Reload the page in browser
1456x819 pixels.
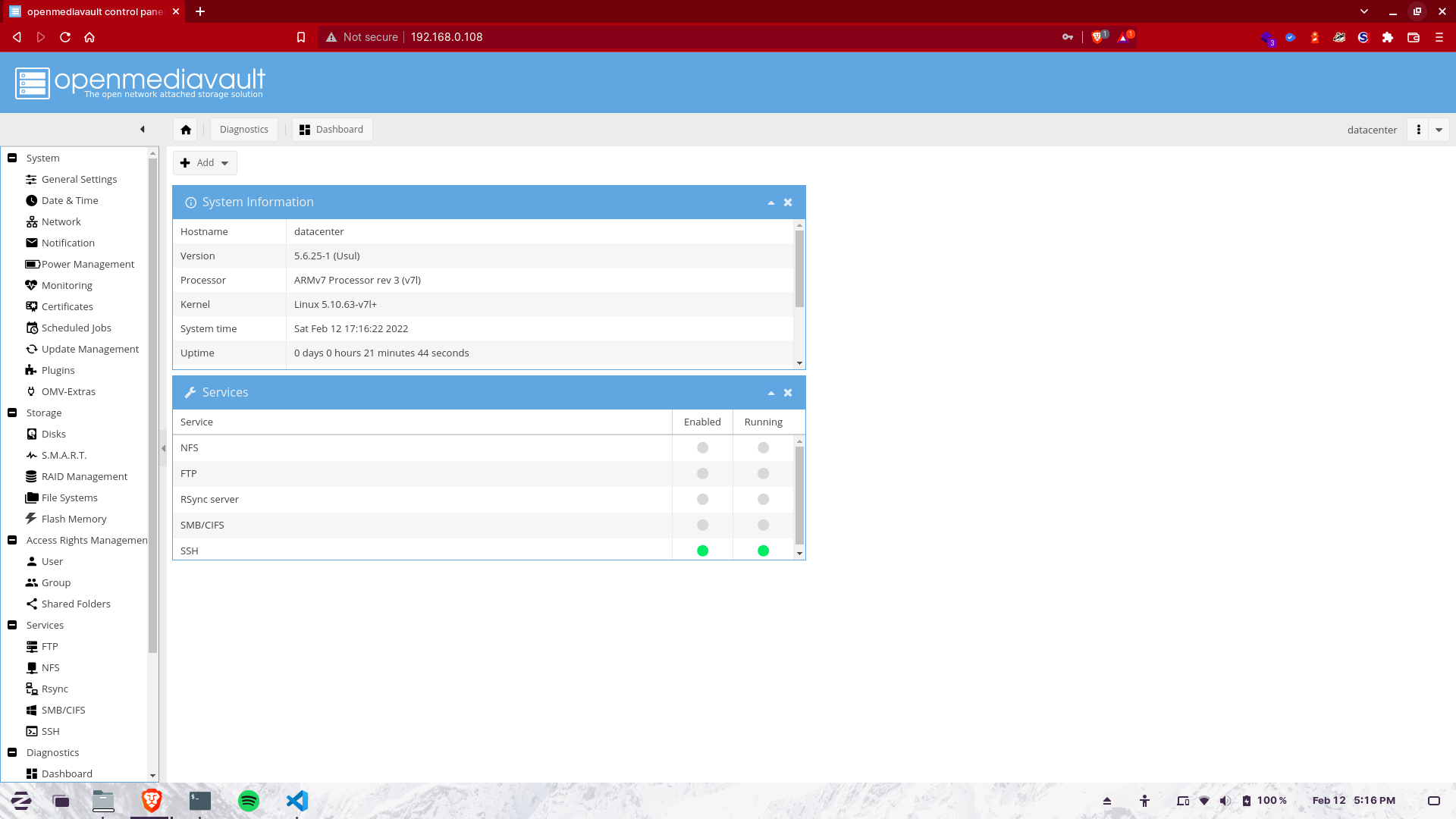point(65,37)
